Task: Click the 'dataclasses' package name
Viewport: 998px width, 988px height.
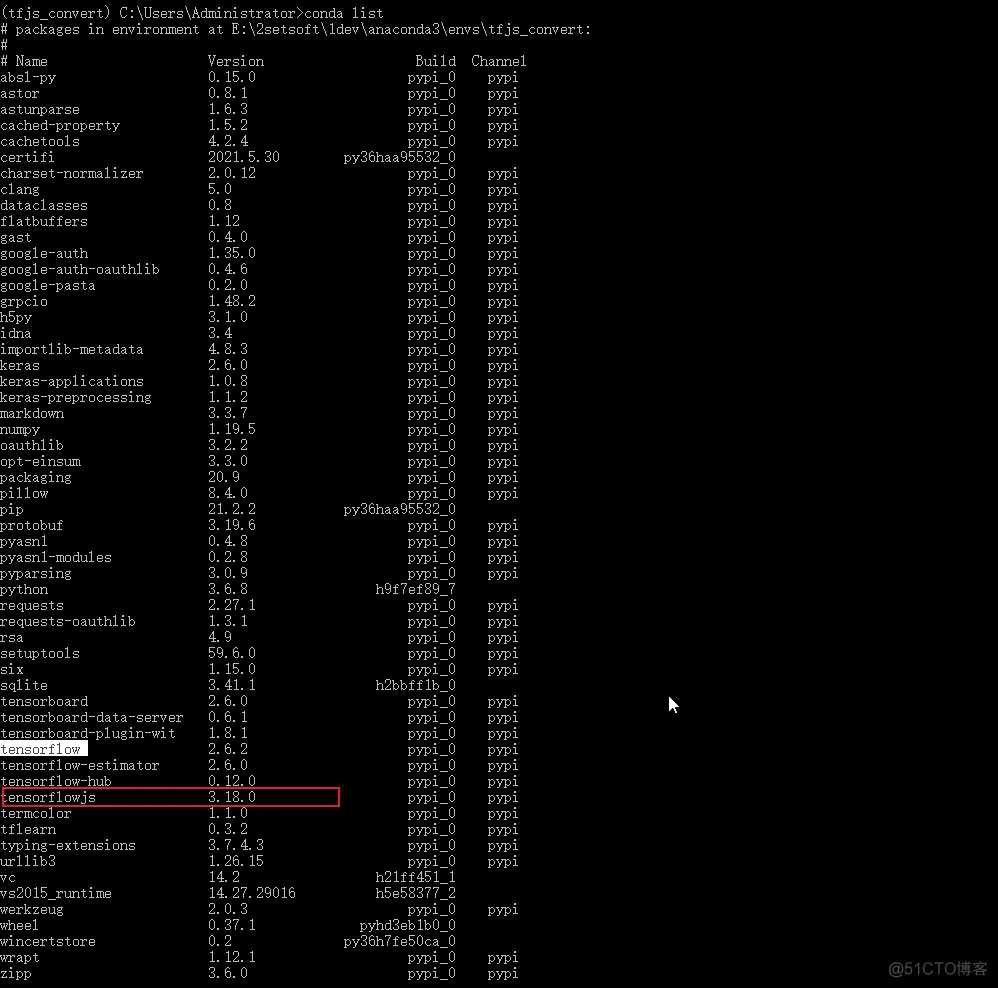Action: click(44, 206)
